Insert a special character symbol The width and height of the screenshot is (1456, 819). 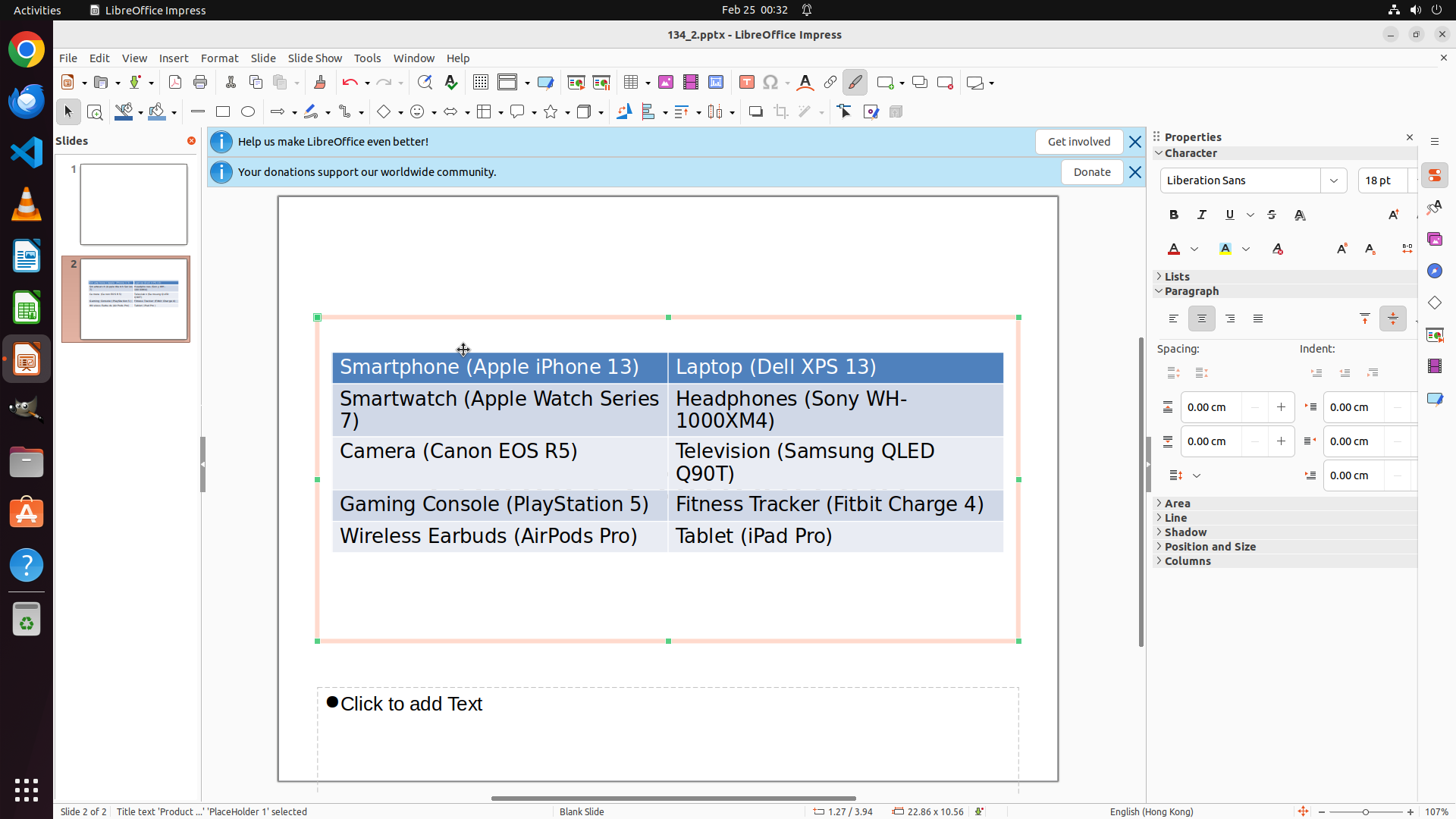click(770, 83)
